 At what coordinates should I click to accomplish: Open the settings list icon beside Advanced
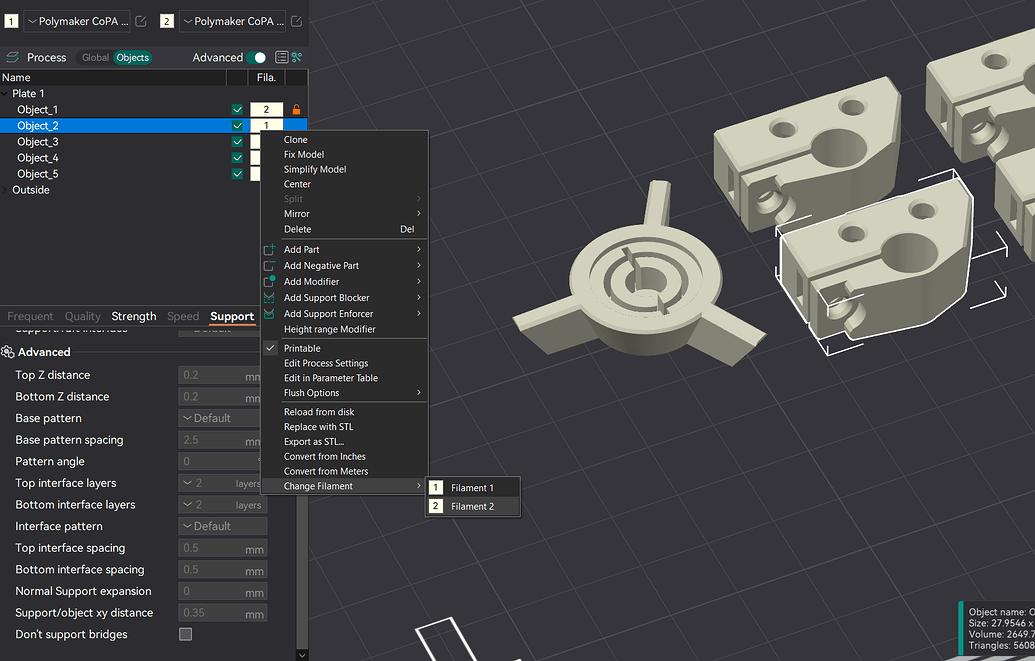pos(281,57)
